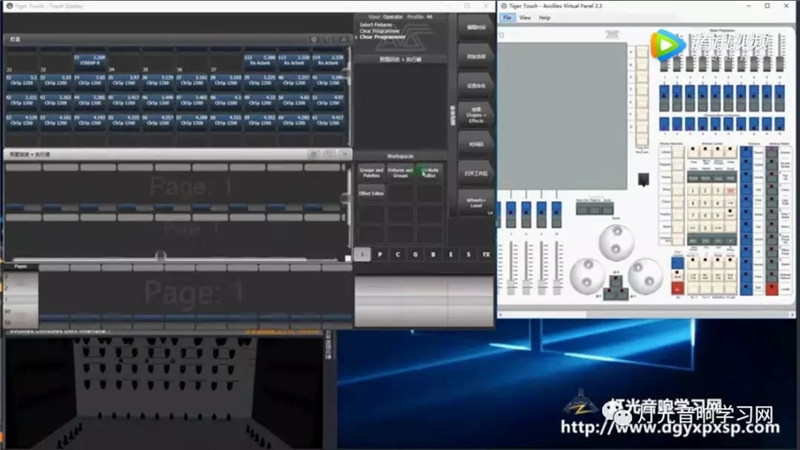Viewport: 800px width, 450px height.
Task: Close the fixtures window with X icon
Action: click(344, 39)
